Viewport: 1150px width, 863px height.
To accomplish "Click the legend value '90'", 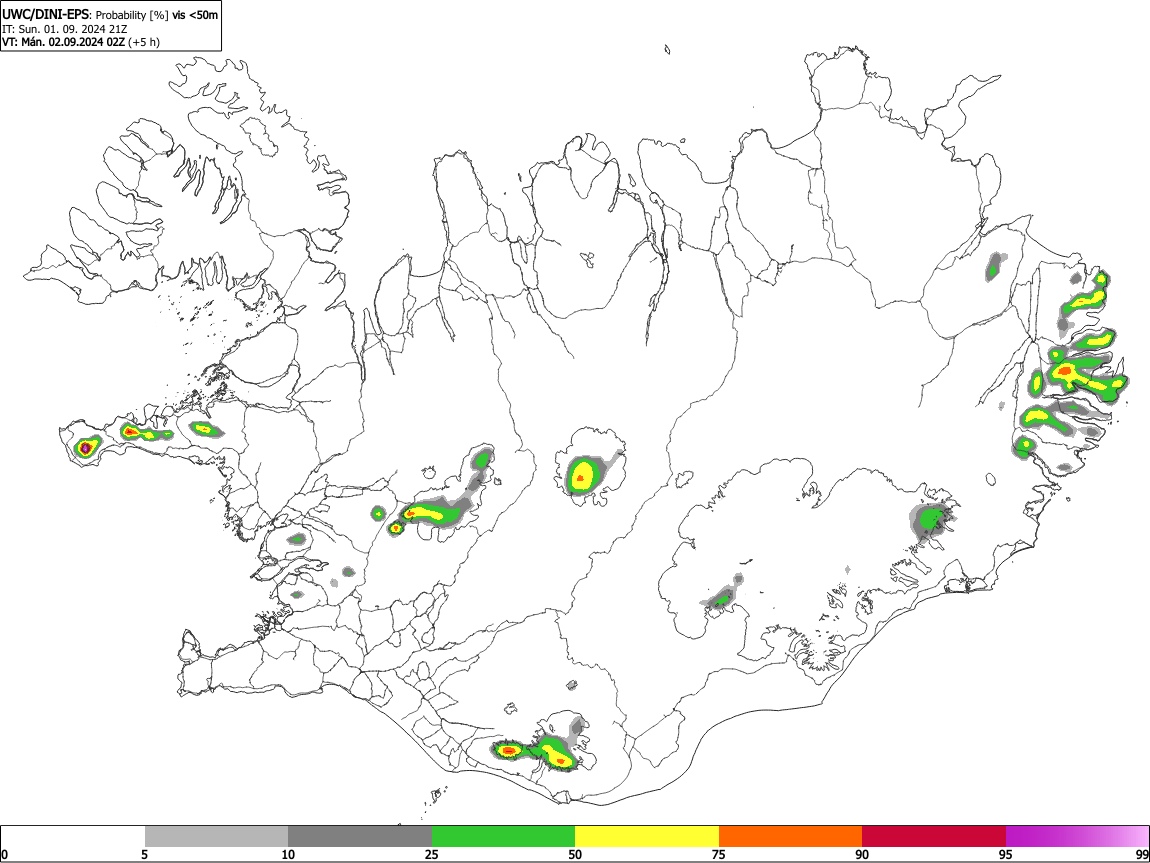I will coord(862,854).
